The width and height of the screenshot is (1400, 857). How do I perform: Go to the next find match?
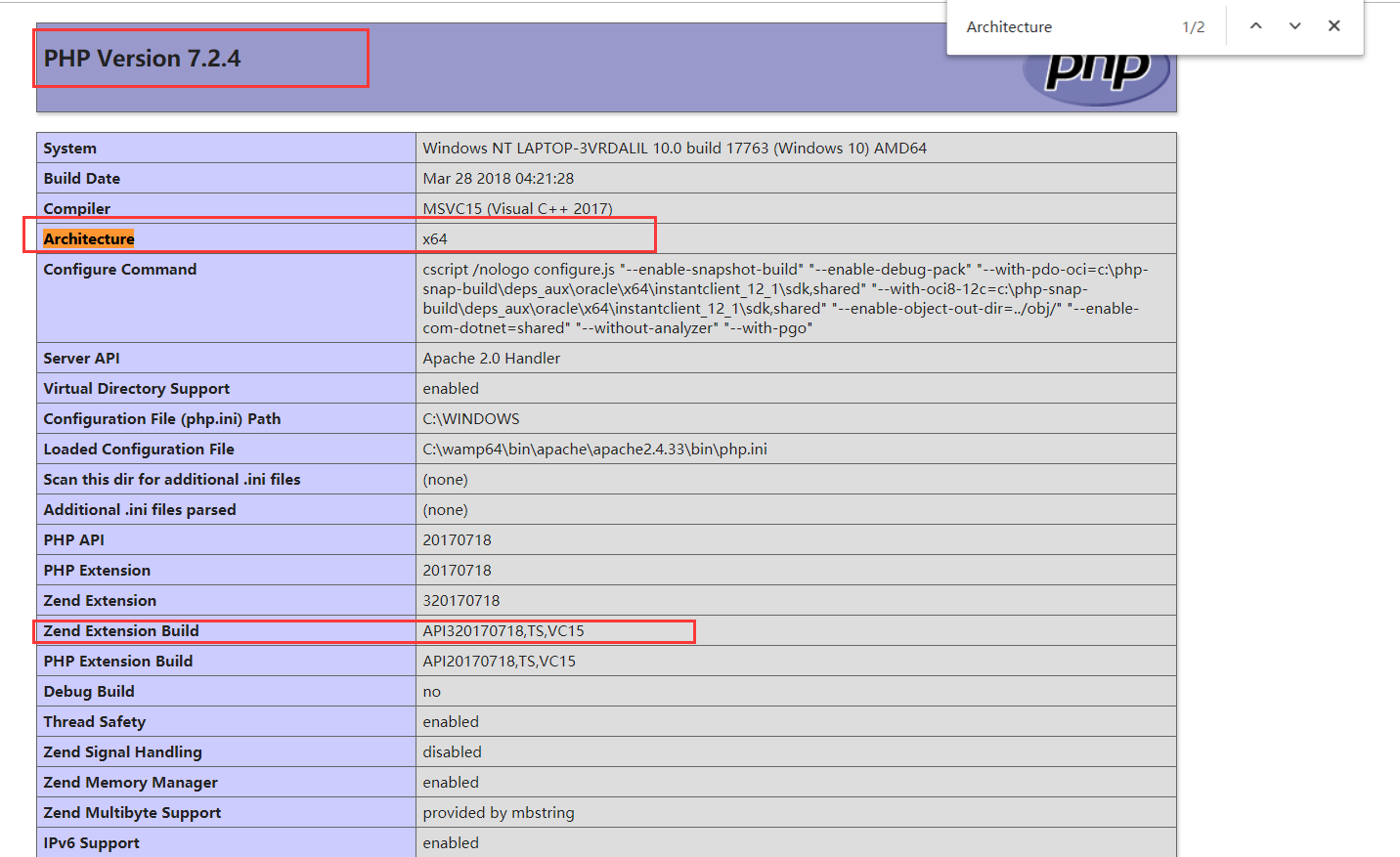tap(1295, 26)
